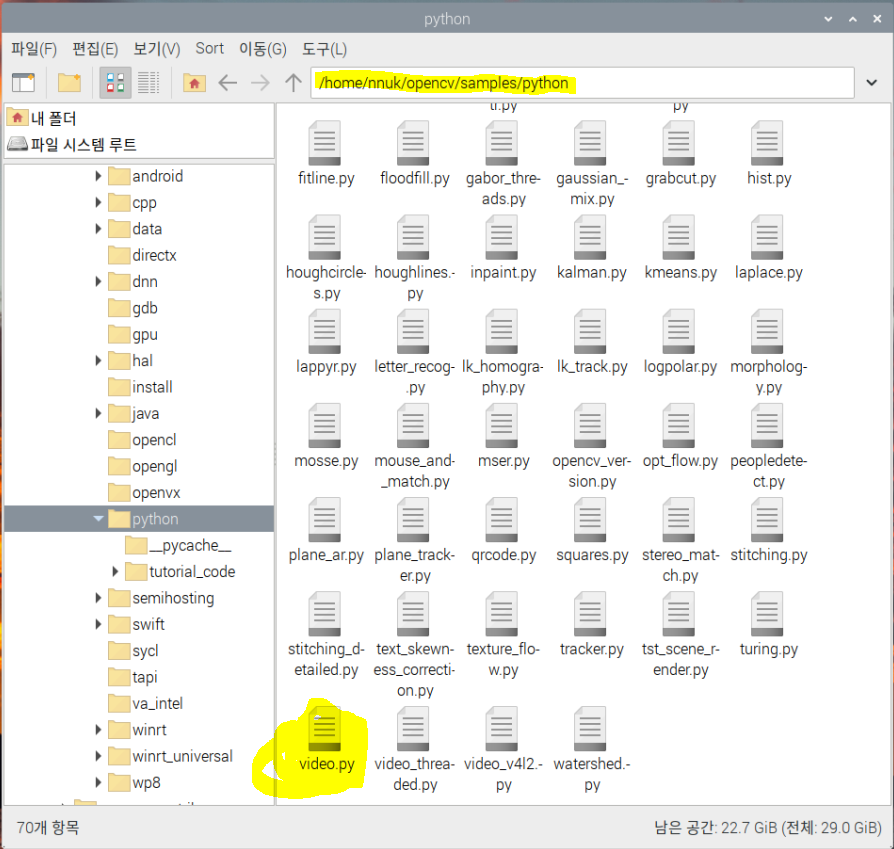Expand the java folder node

tap(98, 413)
